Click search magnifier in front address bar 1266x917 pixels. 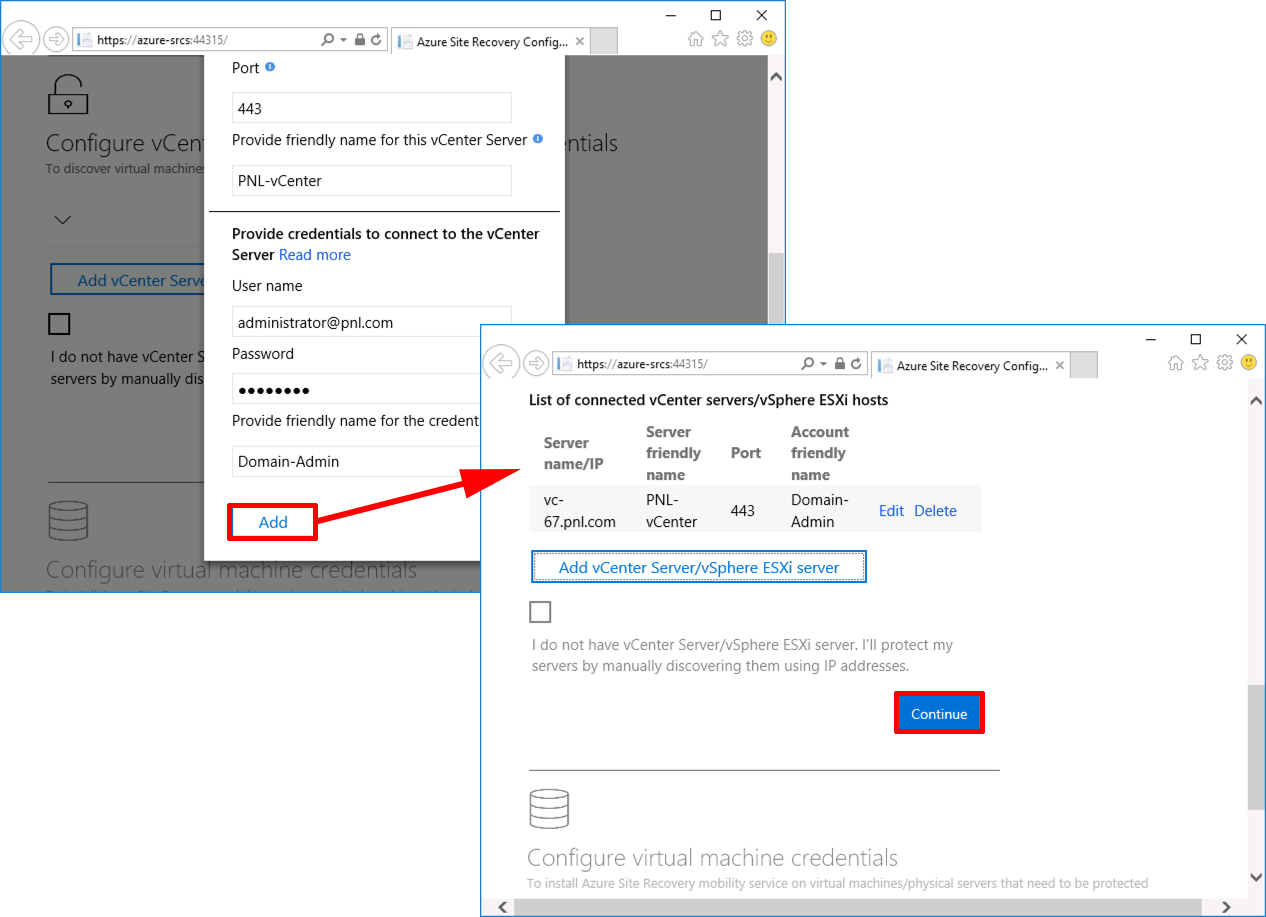pyautogui.click(x=808, y=364)
